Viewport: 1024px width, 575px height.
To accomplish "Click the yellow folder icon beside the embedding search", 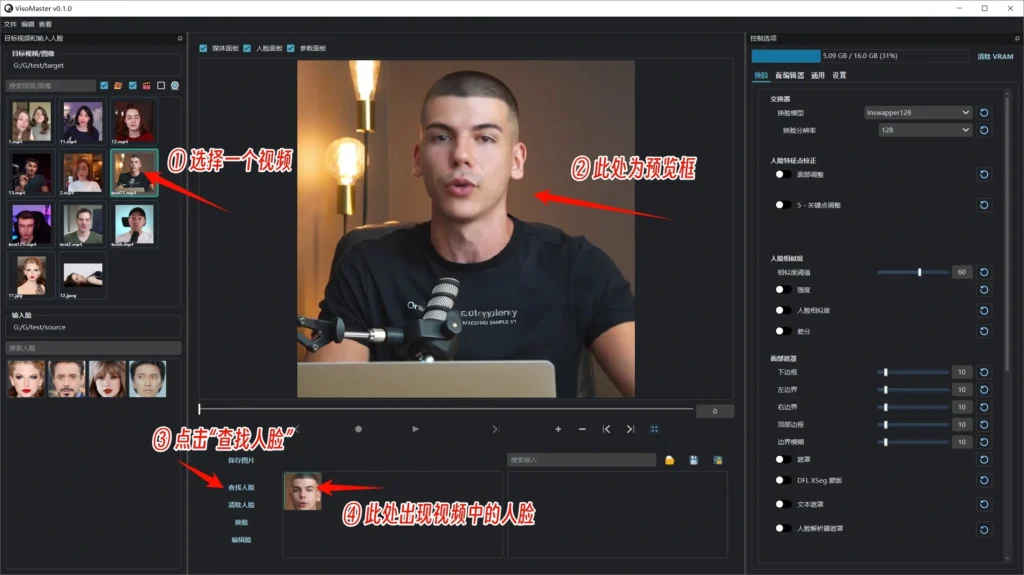I will 670,460.
